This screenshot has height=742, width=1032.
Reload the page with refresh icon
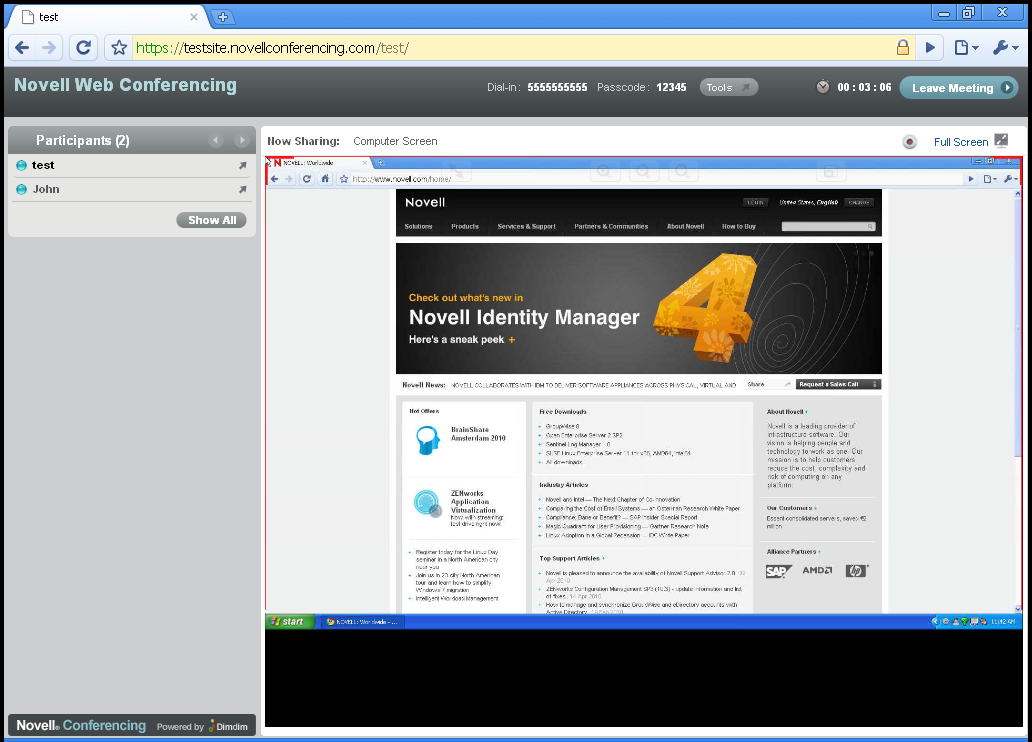click(x=84, y=47)
